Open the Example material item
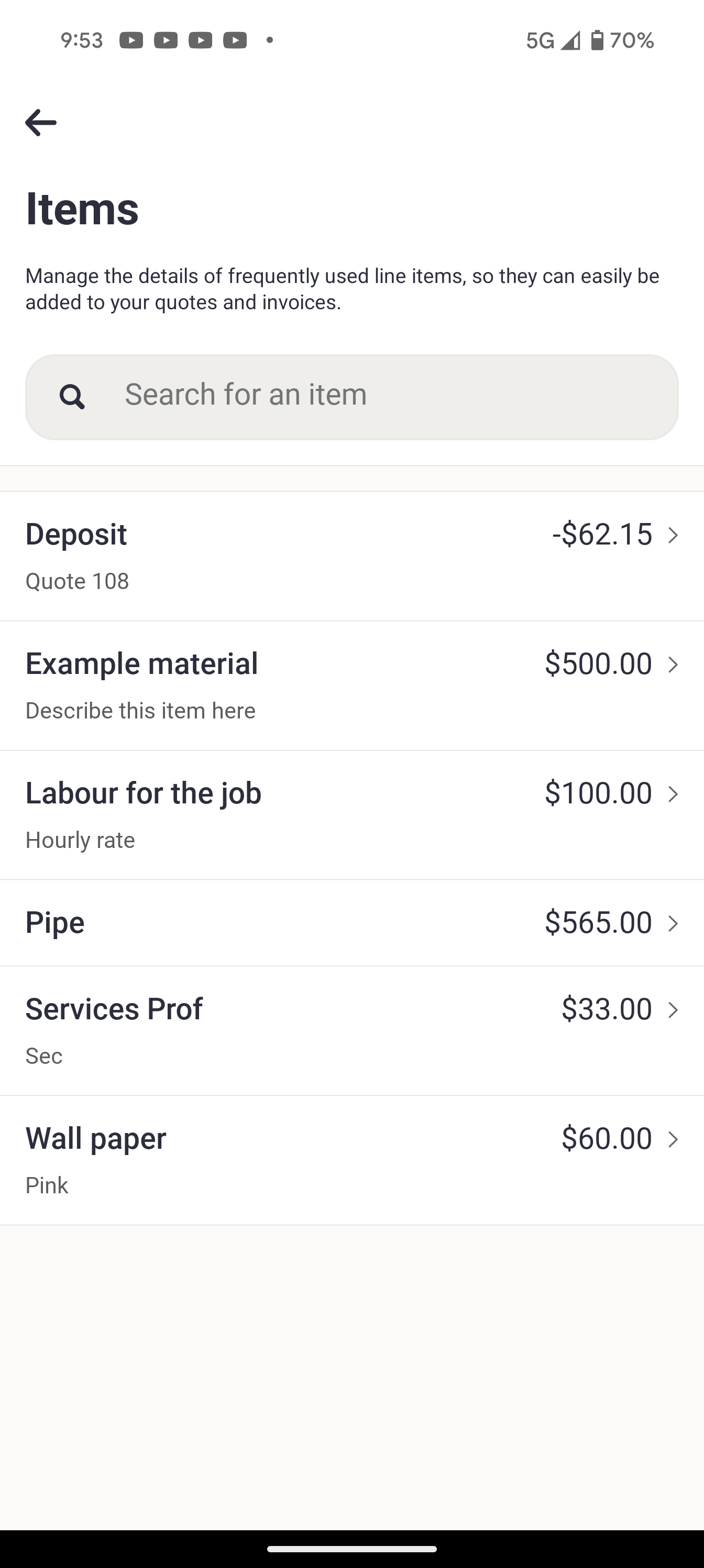Viewport: 704px width, 1568px height. pos(141,664)
